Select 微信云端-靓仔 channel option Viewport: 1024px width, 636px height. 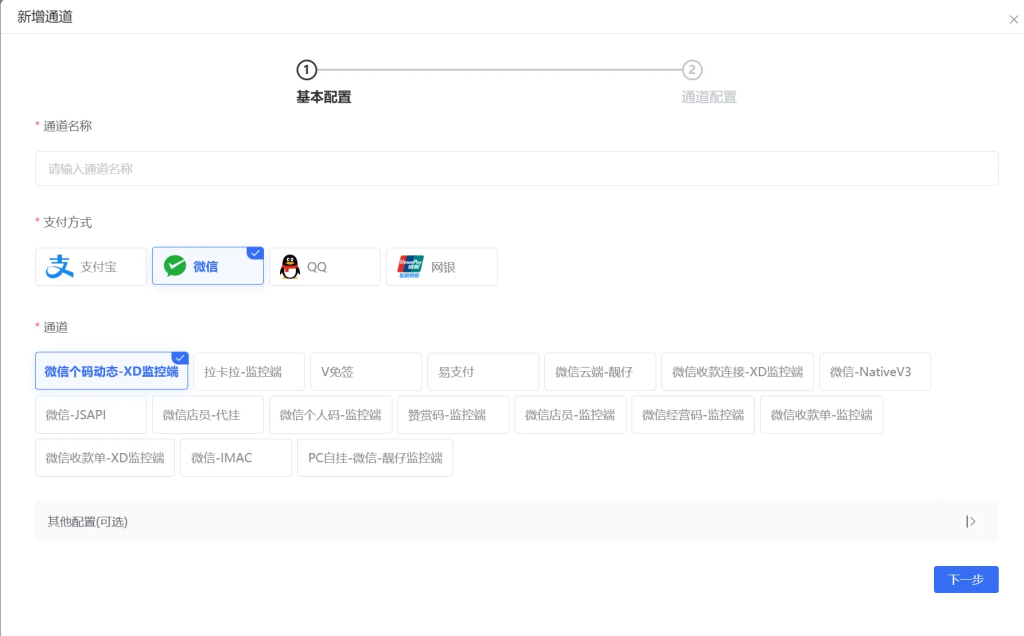pyautogui.click(x=600, y=372)
